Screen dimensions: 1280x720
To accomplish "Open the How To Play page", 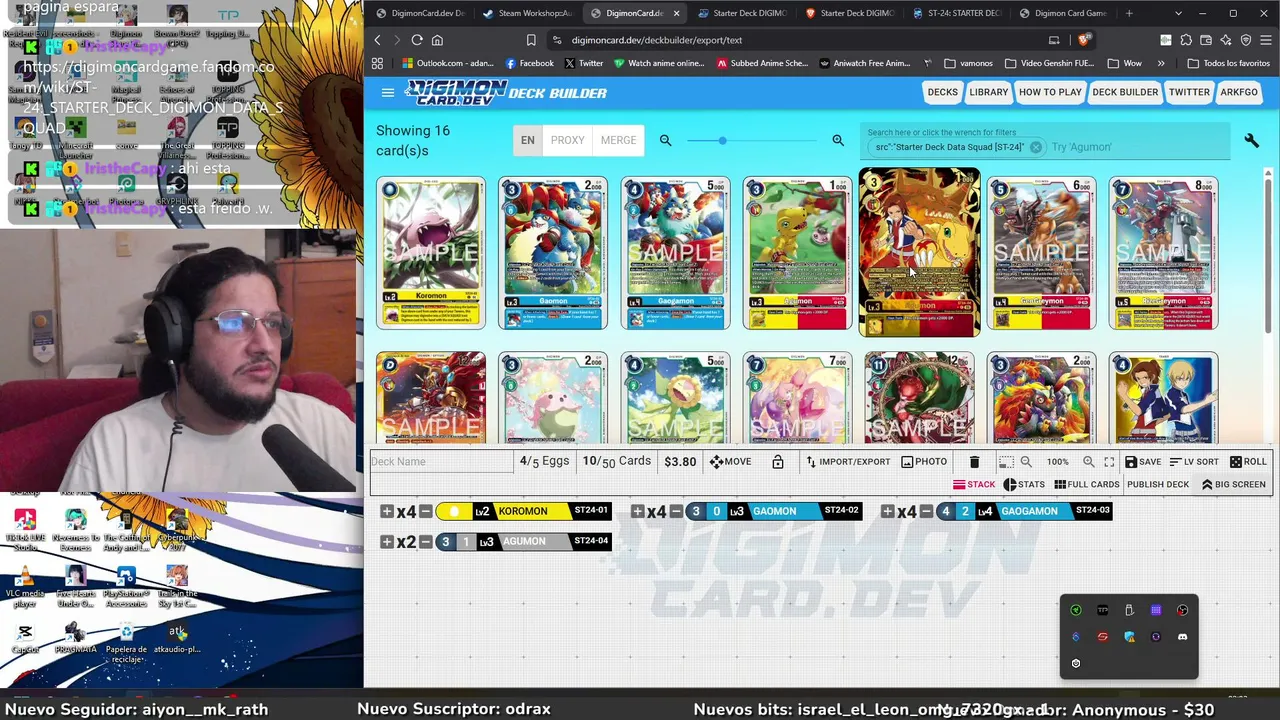I will pyautogui.click(x=1050, y=92).
